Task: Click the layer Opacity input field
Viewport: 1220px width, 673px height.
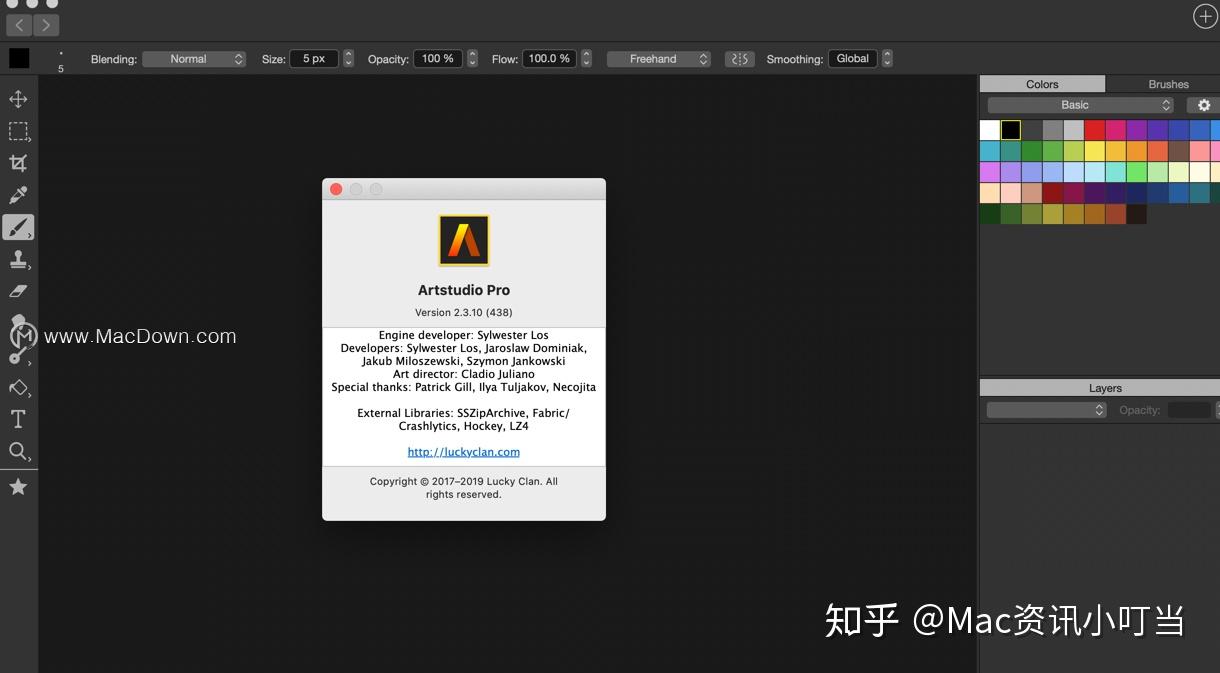Action: (1189, 409)
